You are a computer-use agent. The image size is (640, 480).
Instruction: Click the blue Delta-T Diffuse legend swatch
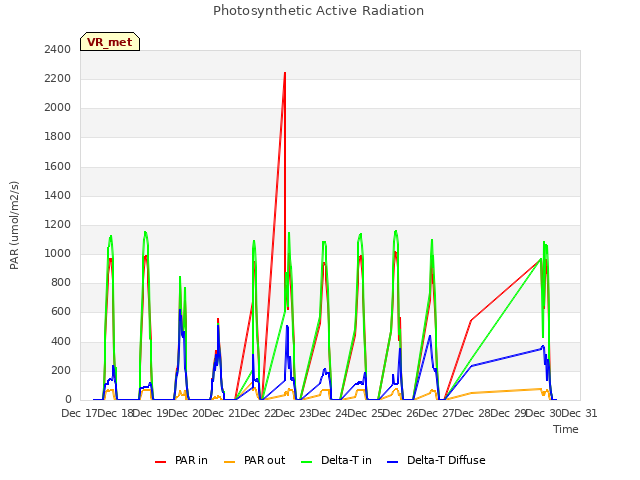coord(392,462)
